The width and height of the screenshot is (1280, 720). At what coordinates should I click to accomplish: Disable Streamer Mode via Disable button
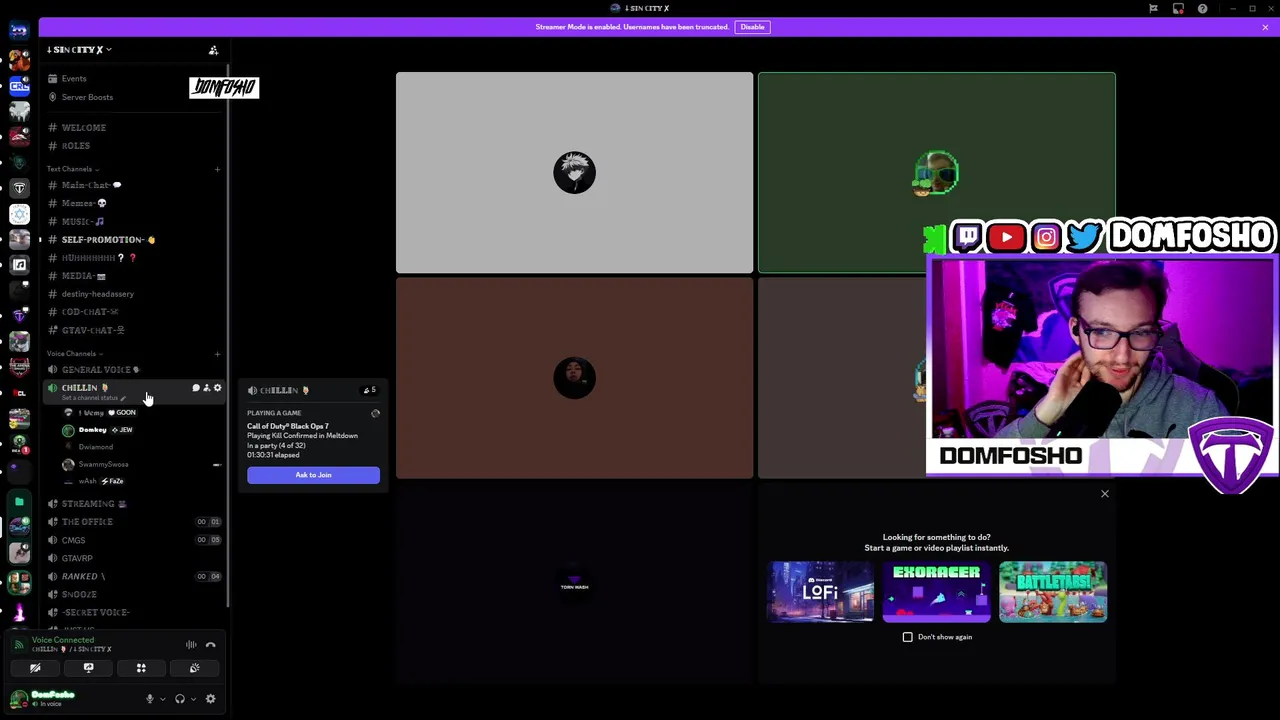(752, 27)
